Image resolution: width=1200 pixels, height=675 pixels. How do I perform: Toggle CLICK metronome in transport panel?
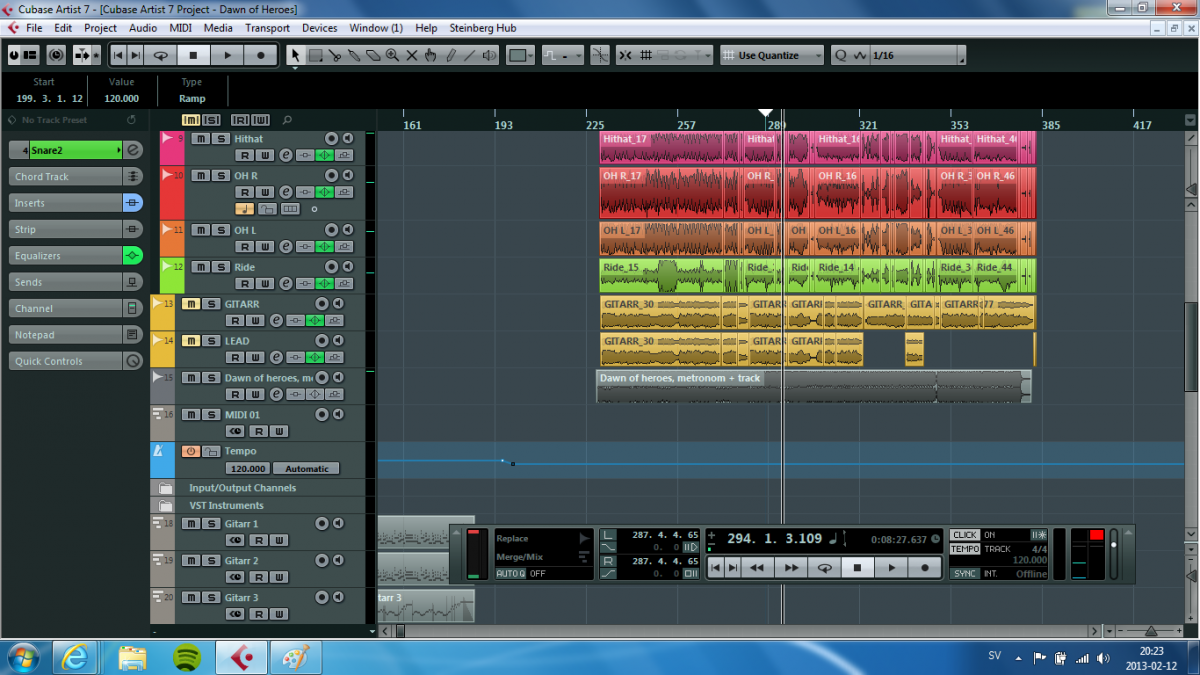(964, 535)
